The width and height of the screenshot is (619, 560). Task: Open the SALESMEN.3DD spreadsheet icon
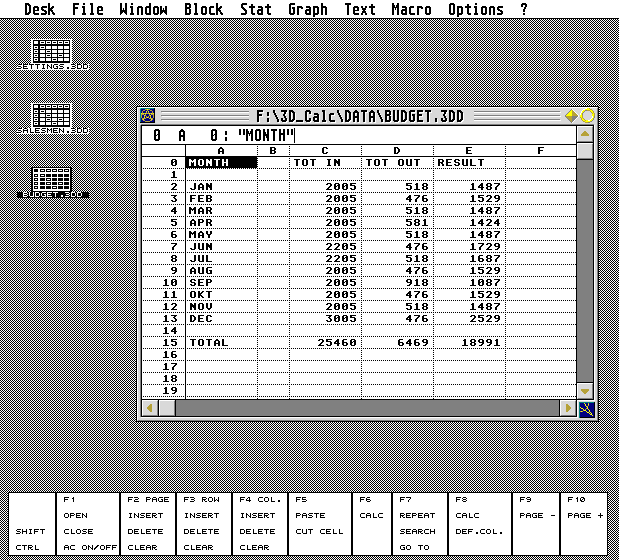(x=51, y=116)
